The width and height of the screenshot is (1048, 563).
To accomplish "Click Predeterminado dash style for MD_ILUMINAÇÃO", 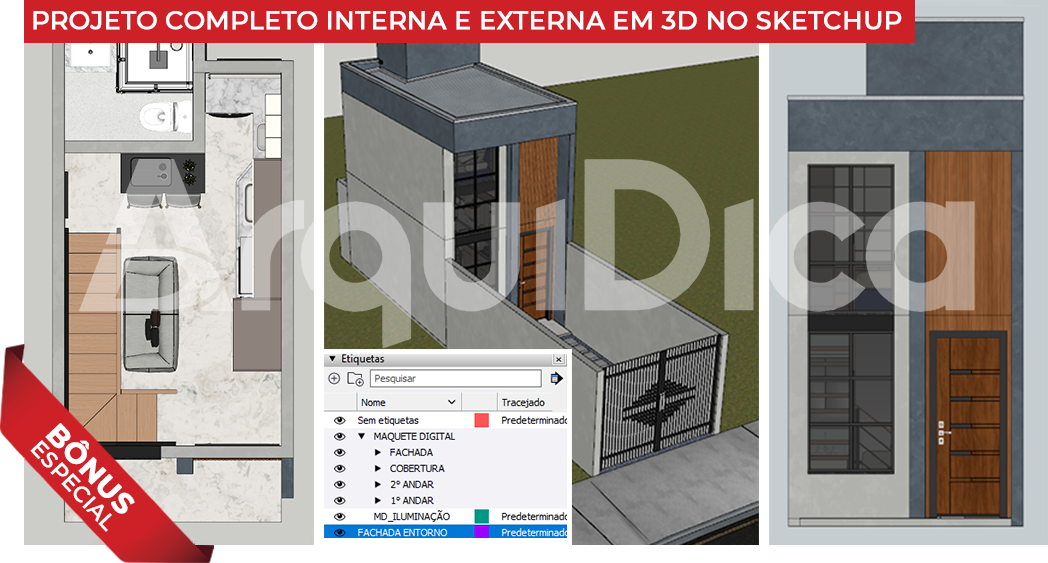I will 533,517.
